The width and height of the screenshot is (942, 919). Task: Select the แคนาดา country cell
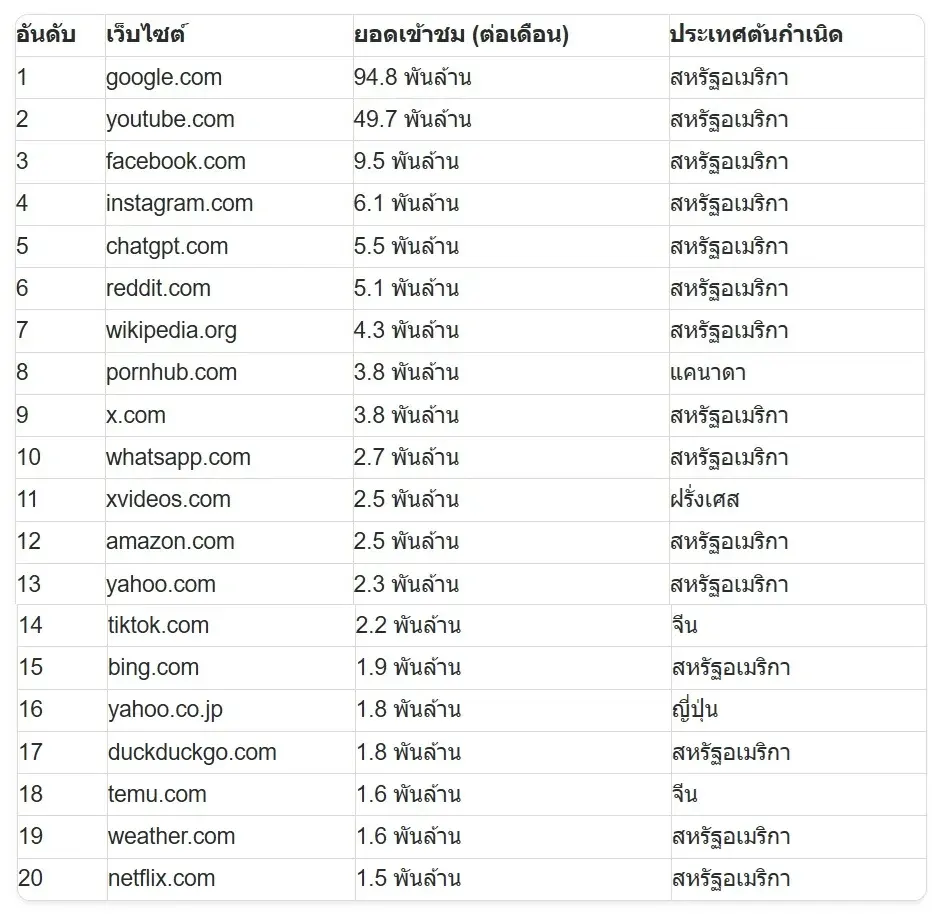(708, 373)
